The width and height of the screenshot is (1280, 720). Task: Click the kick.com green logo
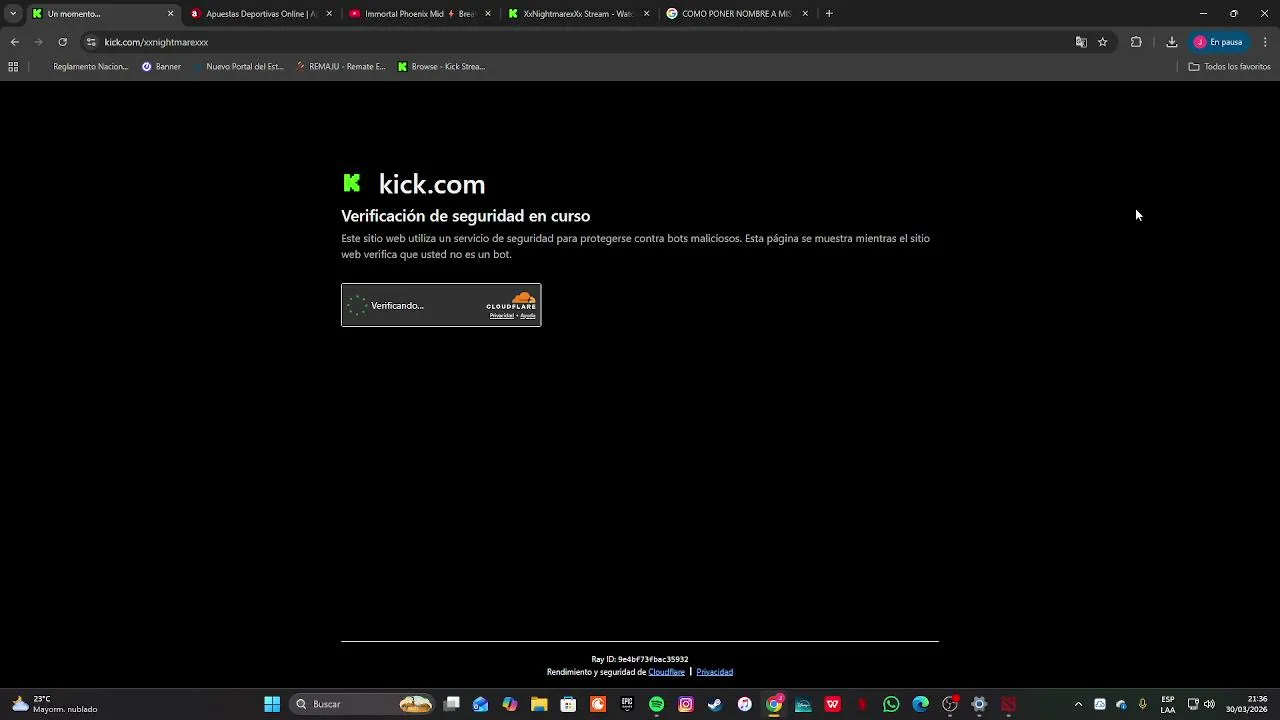click(x=352, y=183)
